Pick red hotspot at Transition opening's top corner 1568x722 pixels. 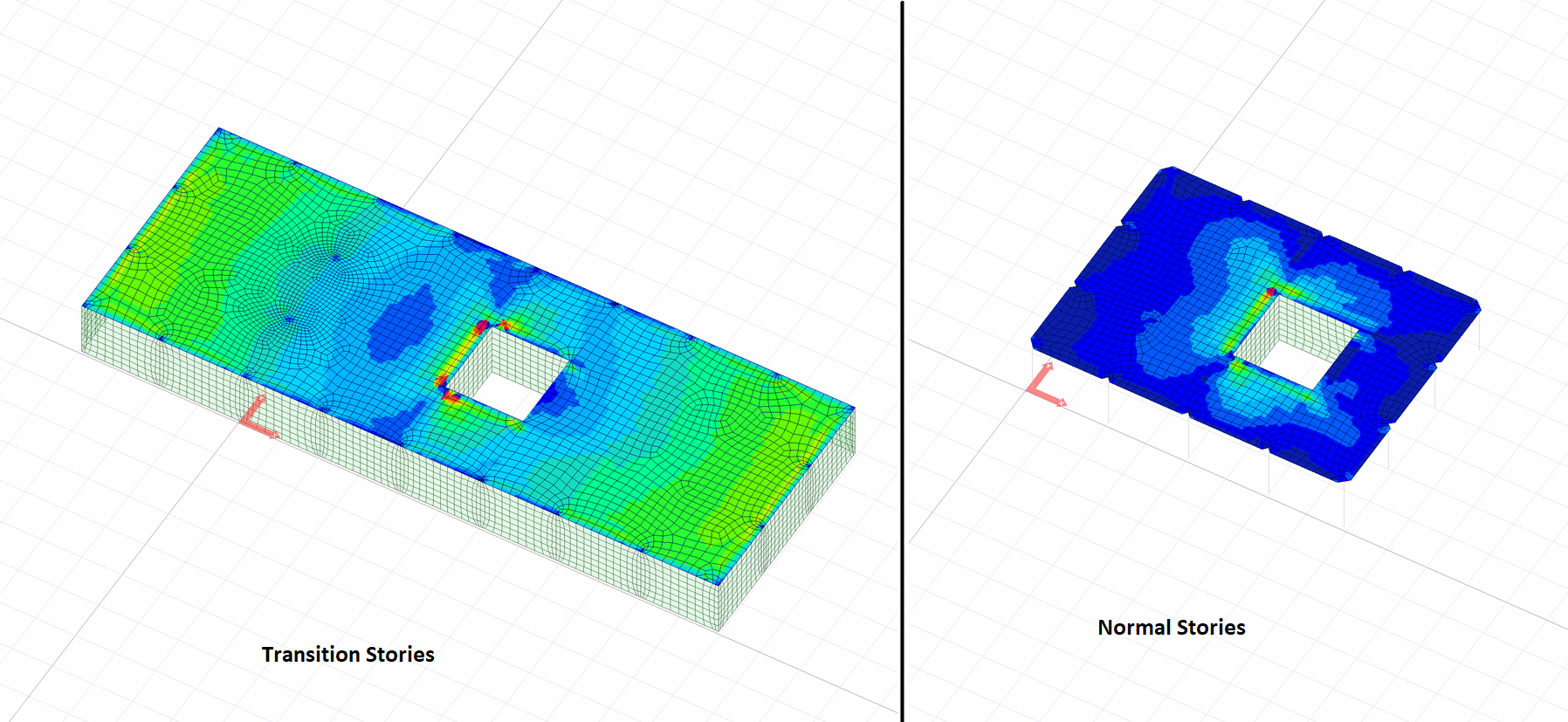[481, 327]
